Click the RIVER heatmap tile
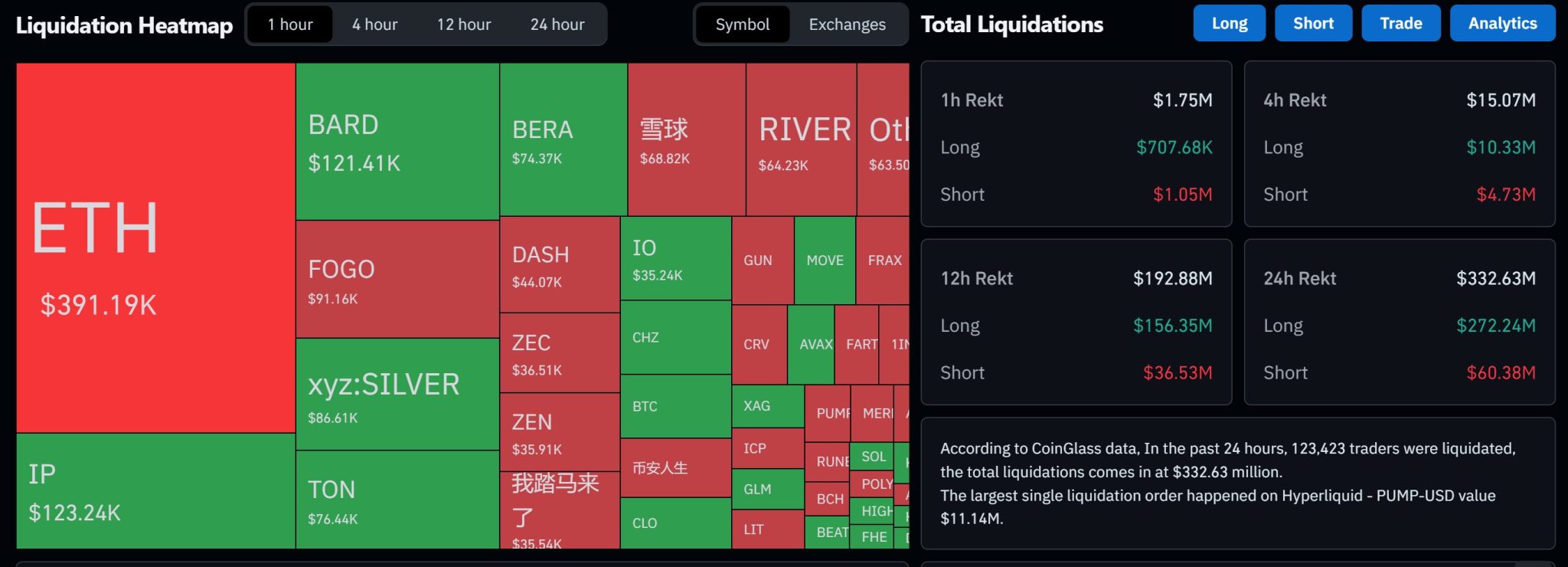This screenshot has width=1568, height=567. (x=800, y=138)
